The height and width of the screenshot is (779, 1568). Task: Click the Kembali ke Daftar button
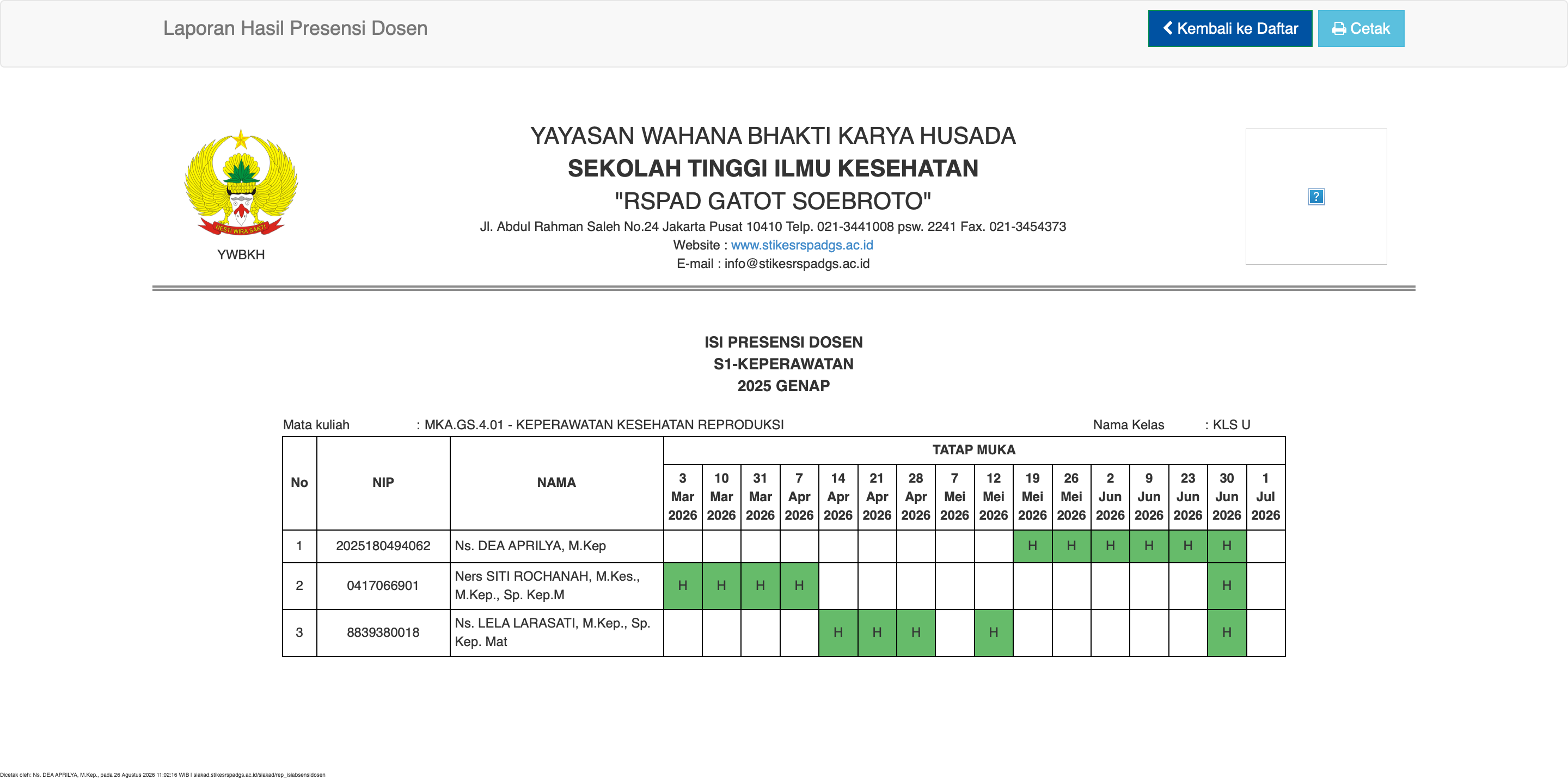(x=1229, y=28)
